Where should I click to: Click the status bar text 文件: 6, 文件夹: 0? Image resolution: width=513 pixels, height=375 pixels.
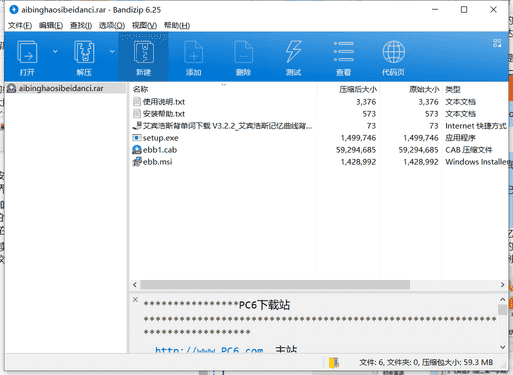click(x=389, y=362)
